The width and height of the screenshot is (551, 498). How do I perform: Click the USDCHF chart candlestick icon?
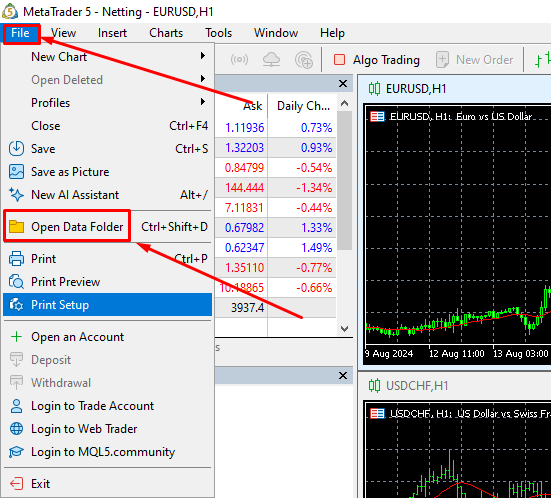pos(374,386)
